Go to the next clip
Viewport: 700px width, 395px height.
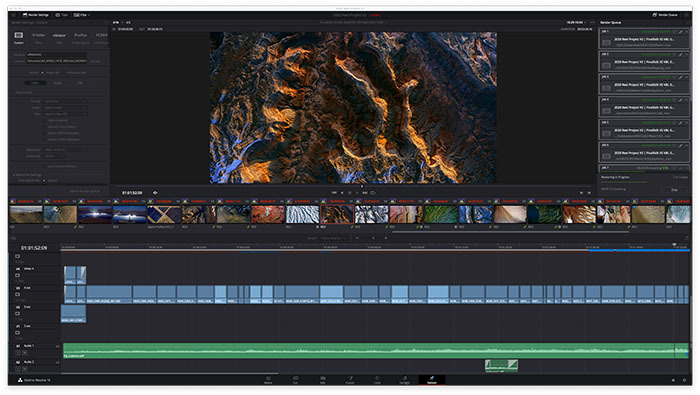click(x=589, y=192)
